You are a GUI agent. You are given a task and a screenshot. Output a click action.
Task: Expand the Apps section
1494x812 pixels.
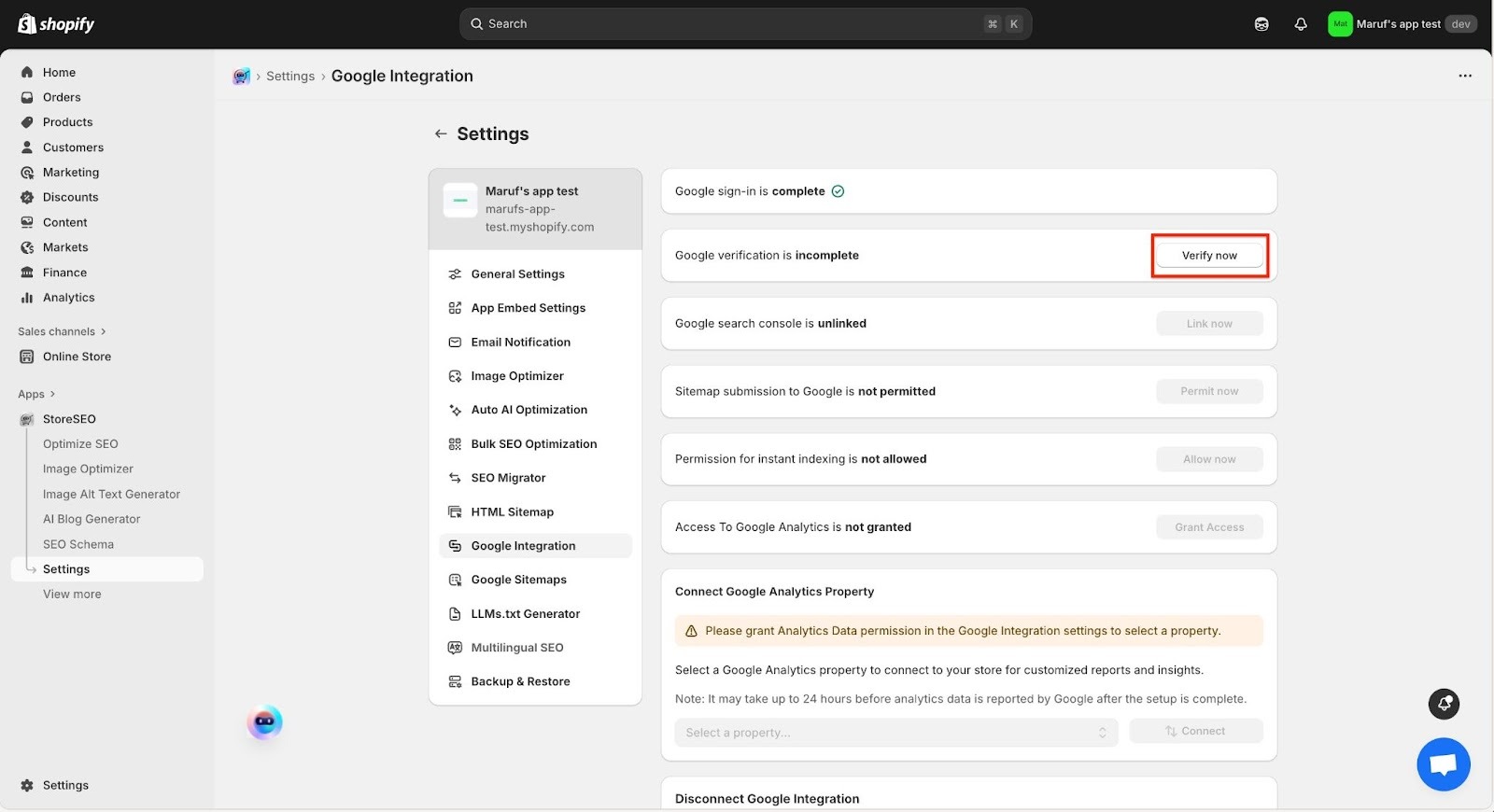coord(36,394)
